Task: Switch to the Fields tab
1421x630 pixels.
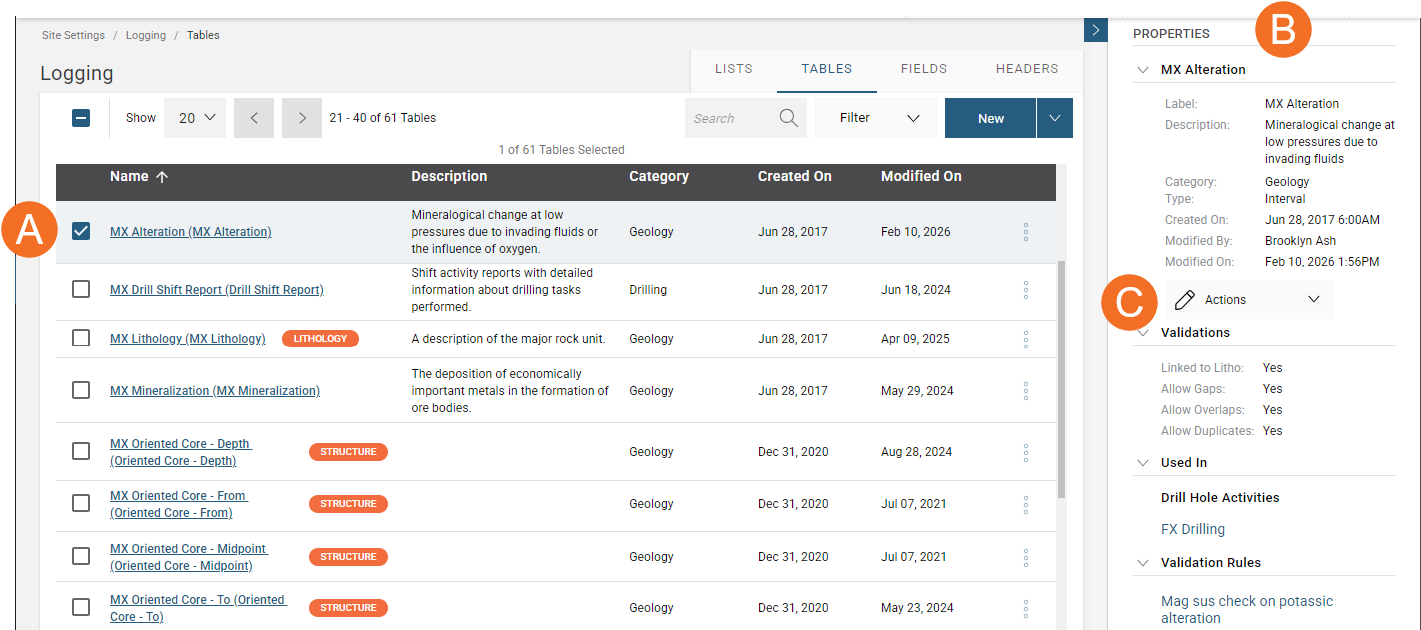Action: click(x=923, y=69)
